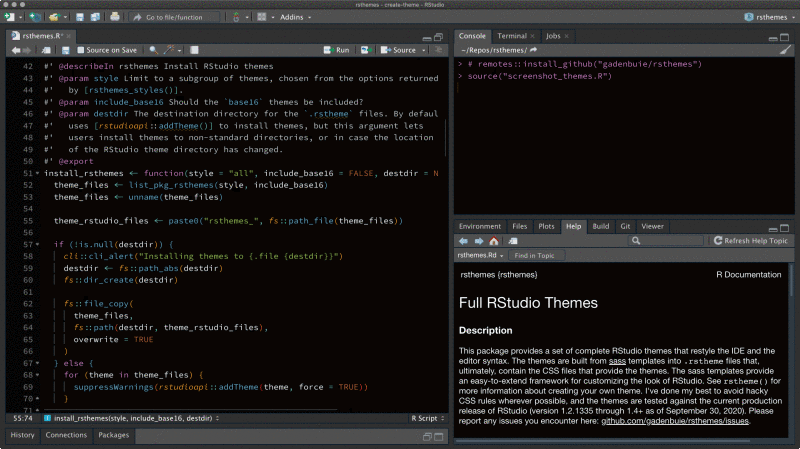Image resolution: width=800 pixels, height=449 pixels.
Task: Re-run the previous code region icon
Action: coord(365,50)
